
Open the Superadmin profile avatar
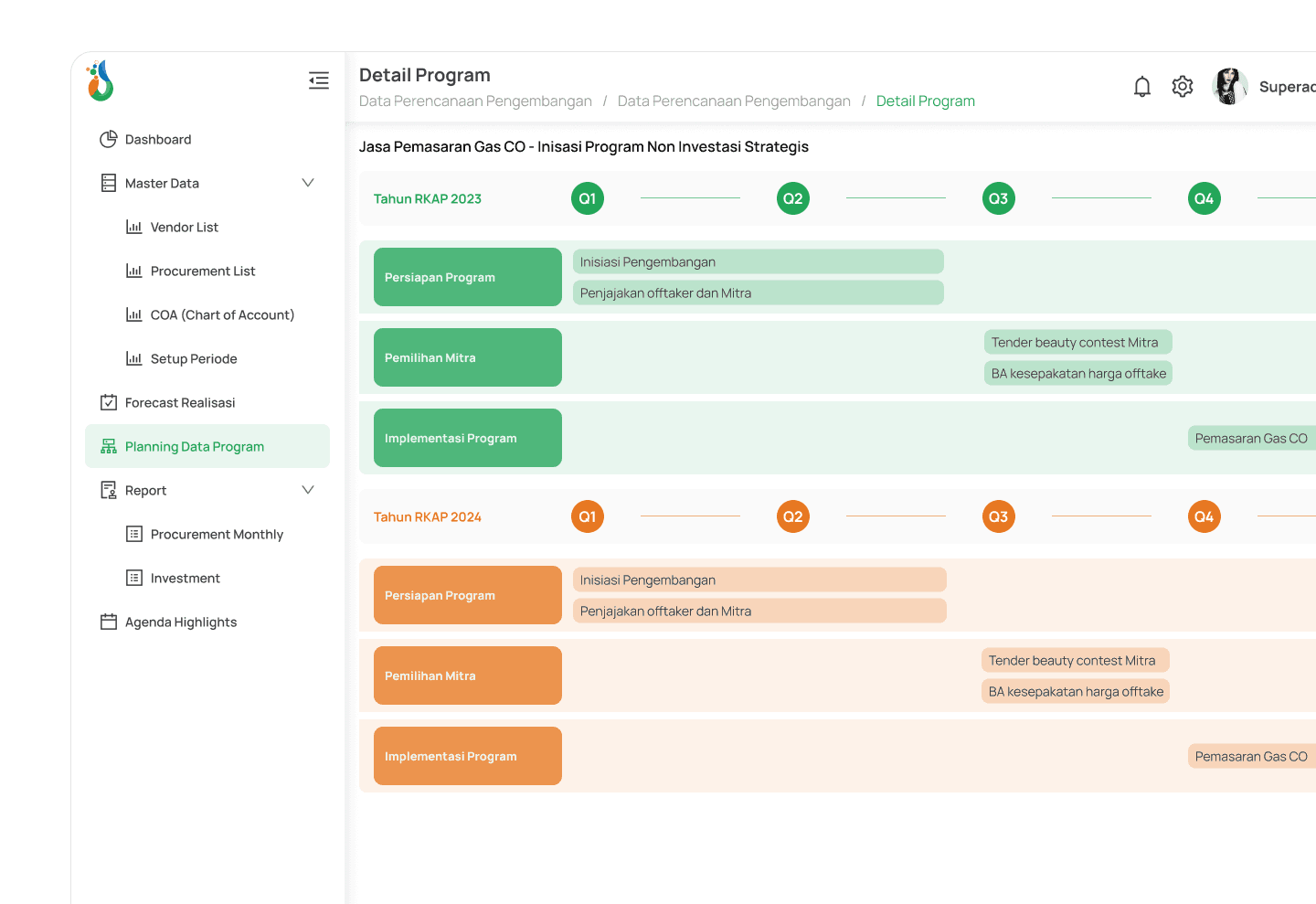1229,85
